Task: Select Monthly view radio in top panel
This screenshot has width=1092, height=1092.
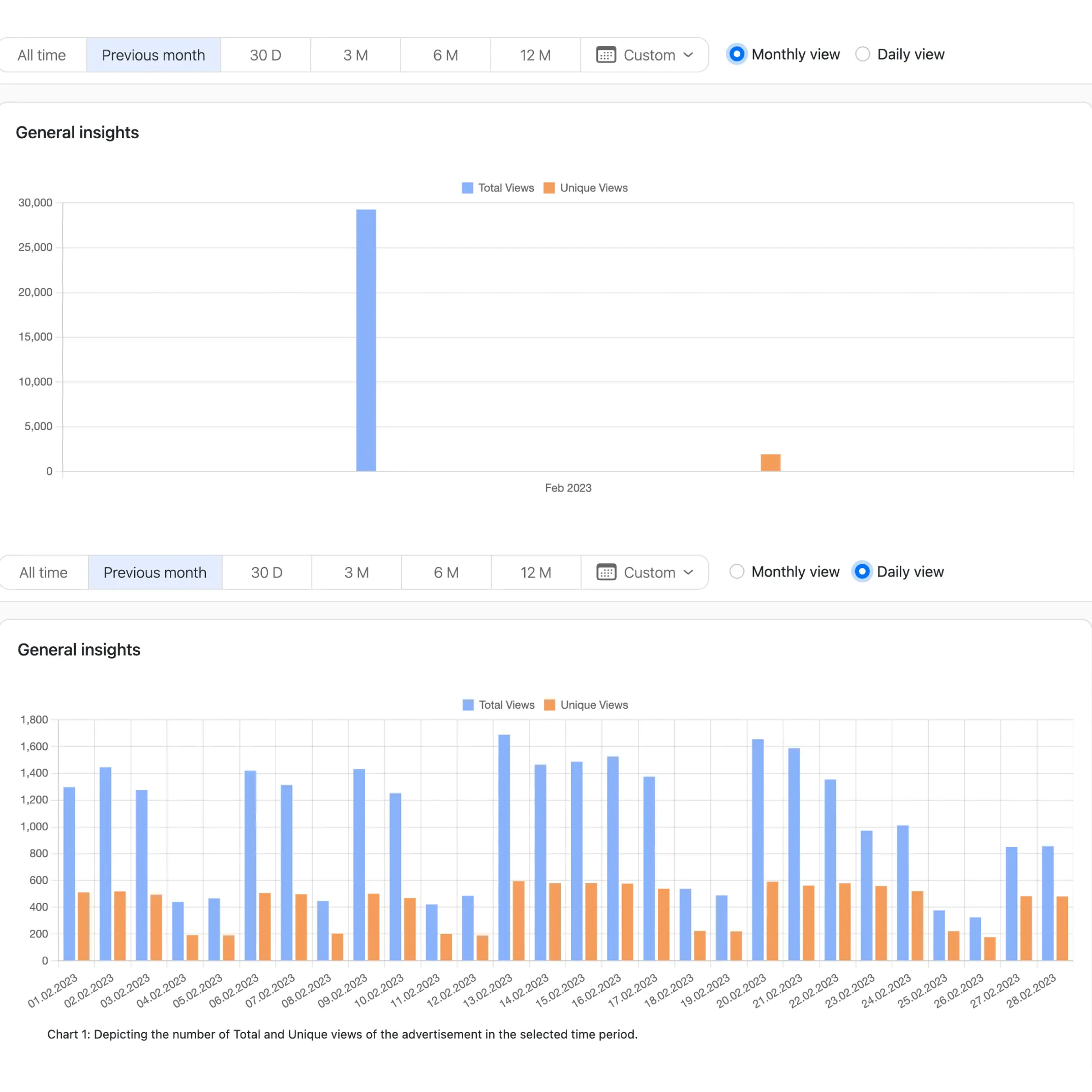Action: (737, 54)
